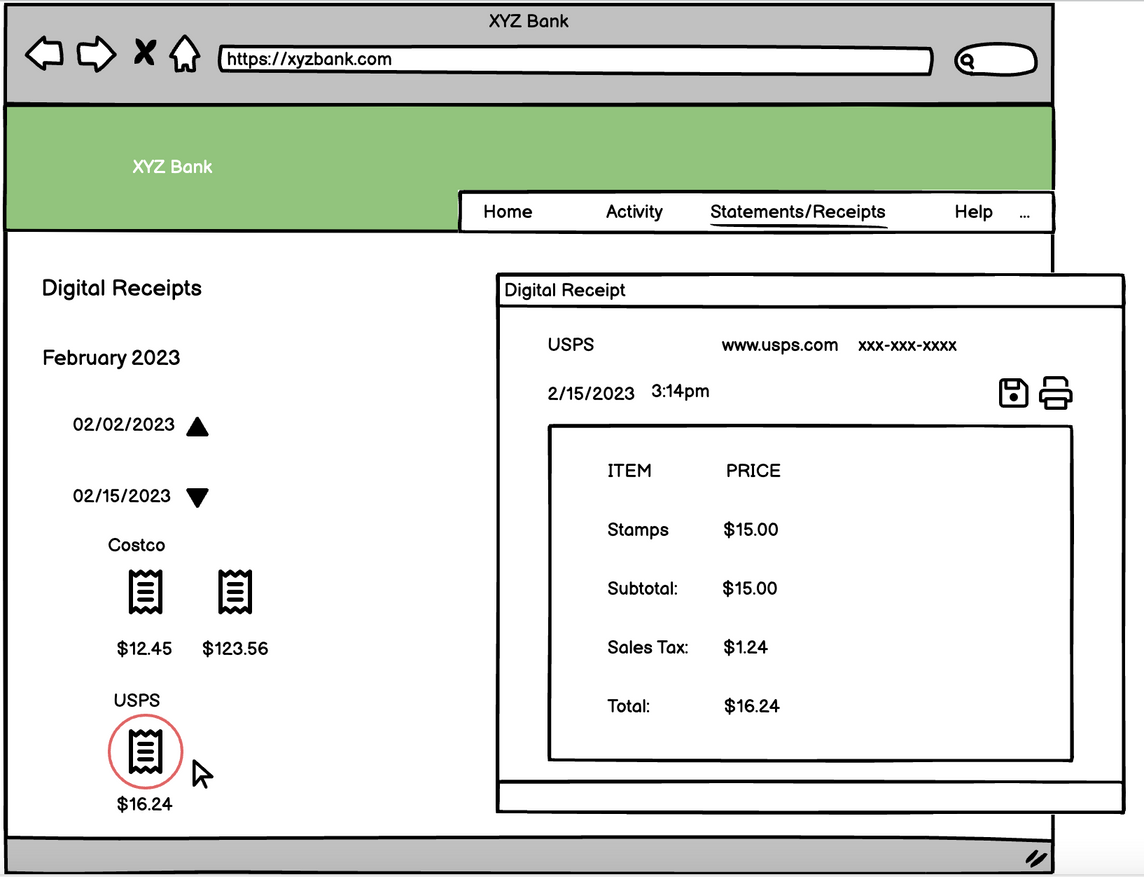Expand the 02/02/2023 receipts group
This screenshot has height=877, width=1144.
pos(197,427)
